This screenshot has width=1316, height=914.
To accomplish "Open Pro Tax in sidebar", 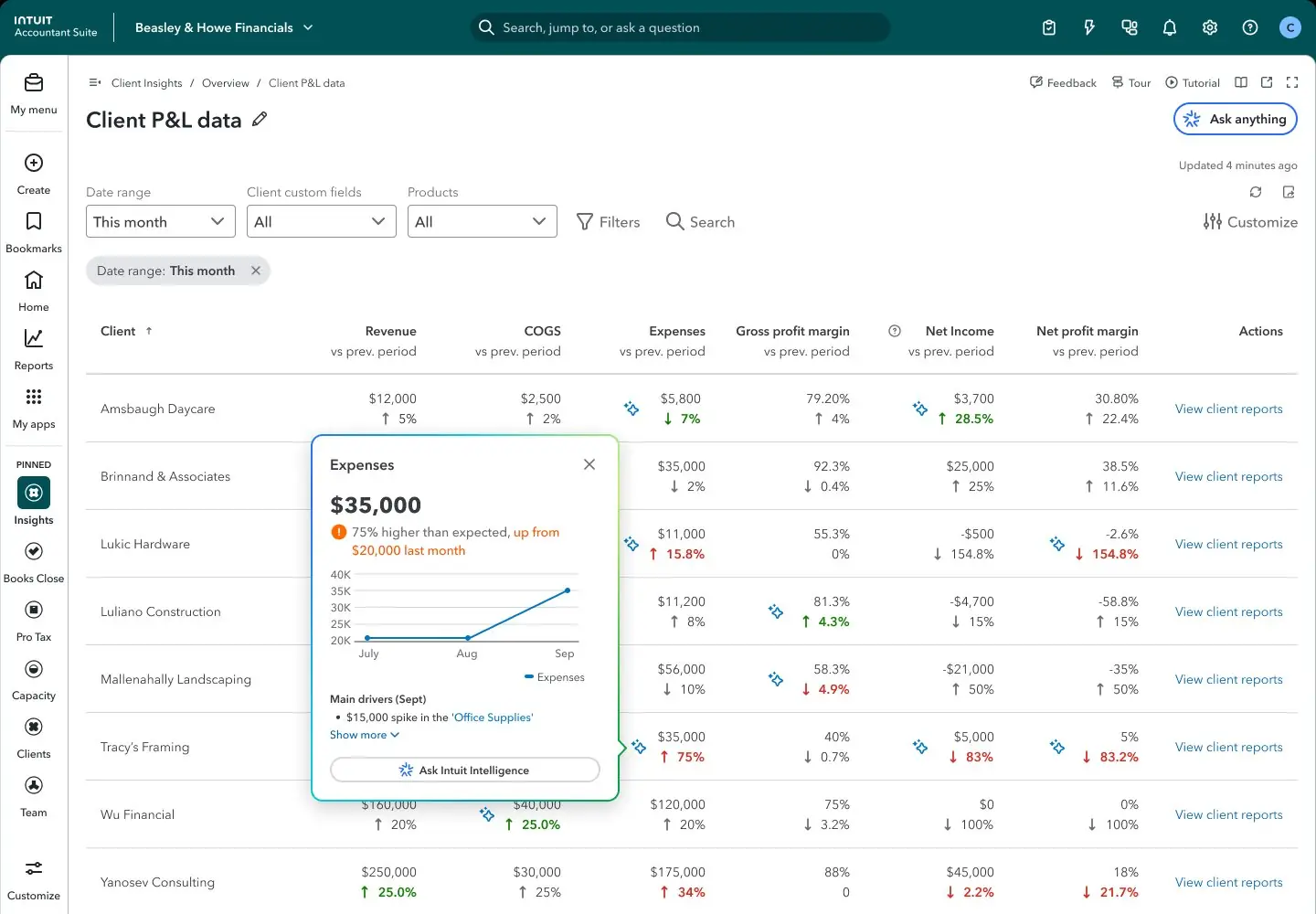I will click(34, 622).
